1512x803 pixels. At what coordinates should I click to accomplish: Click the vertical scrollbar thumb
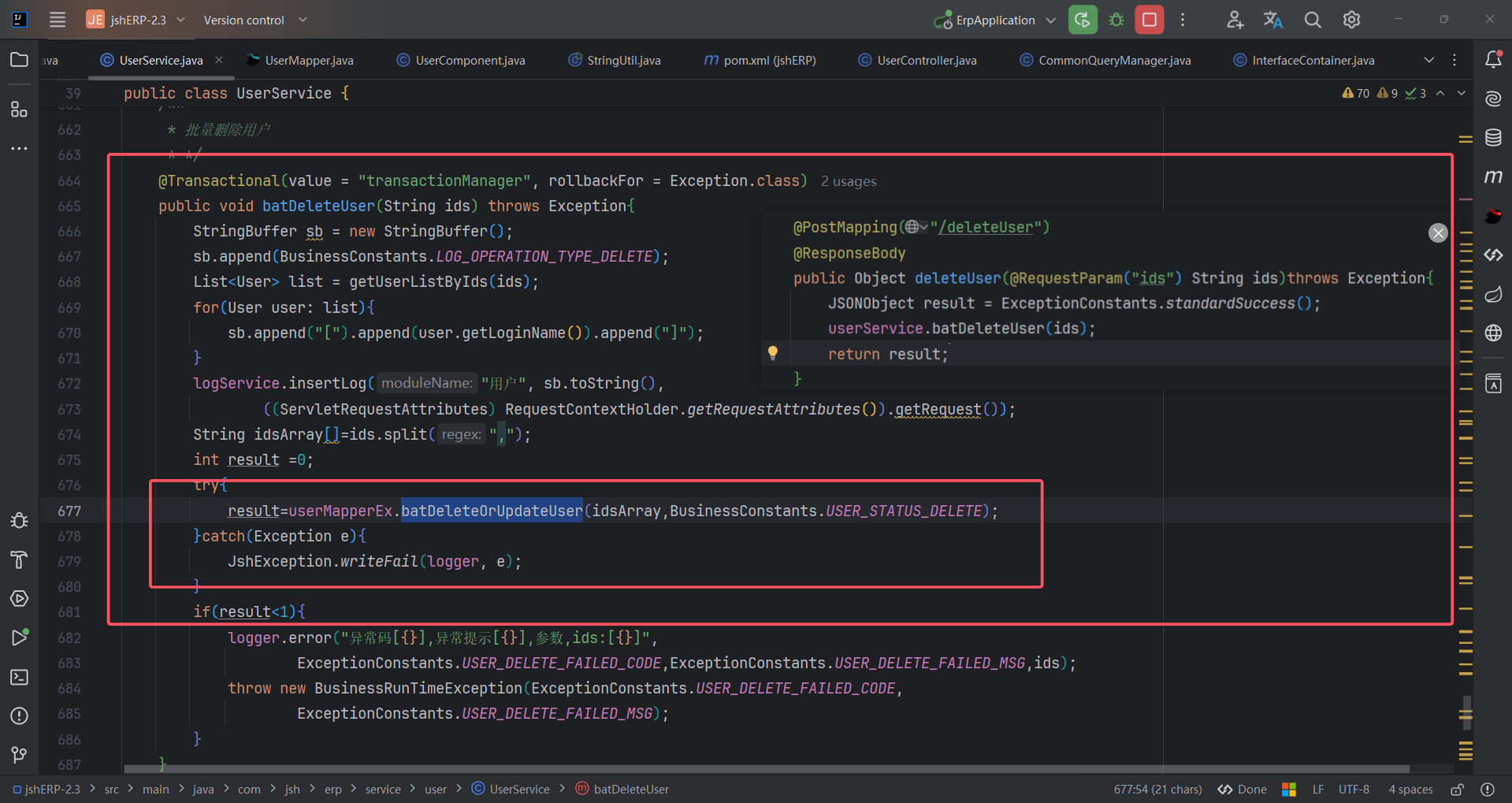click(1466, 712)
